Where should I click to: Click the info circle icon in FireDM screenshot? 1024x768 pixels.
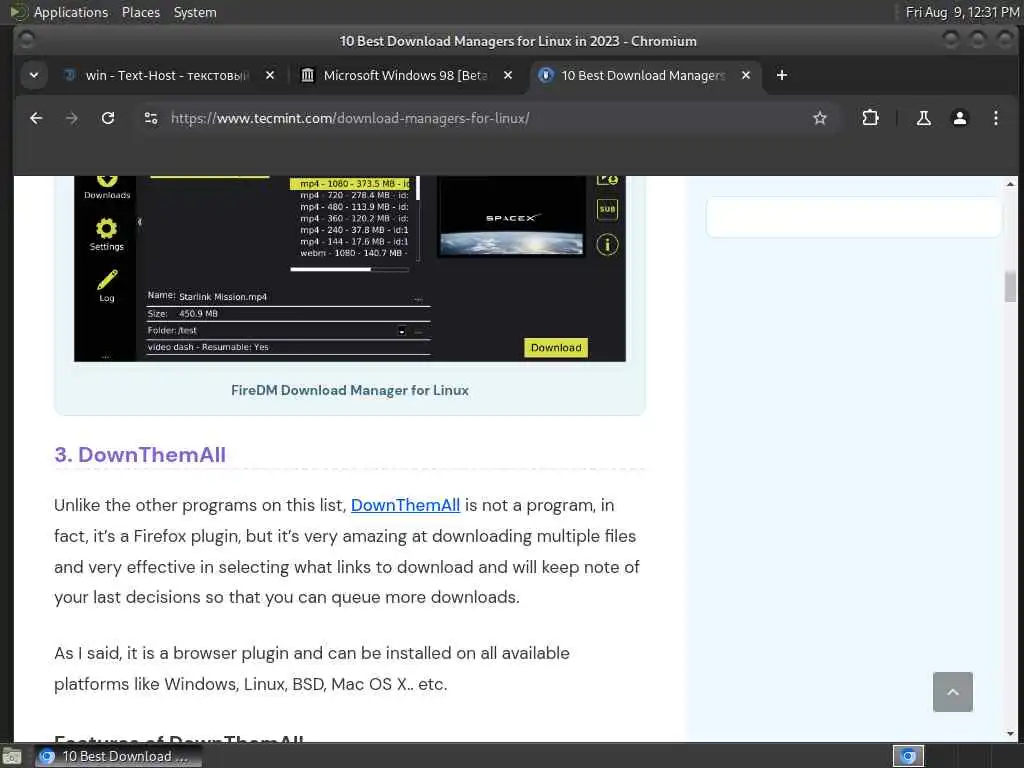[607, 245]
